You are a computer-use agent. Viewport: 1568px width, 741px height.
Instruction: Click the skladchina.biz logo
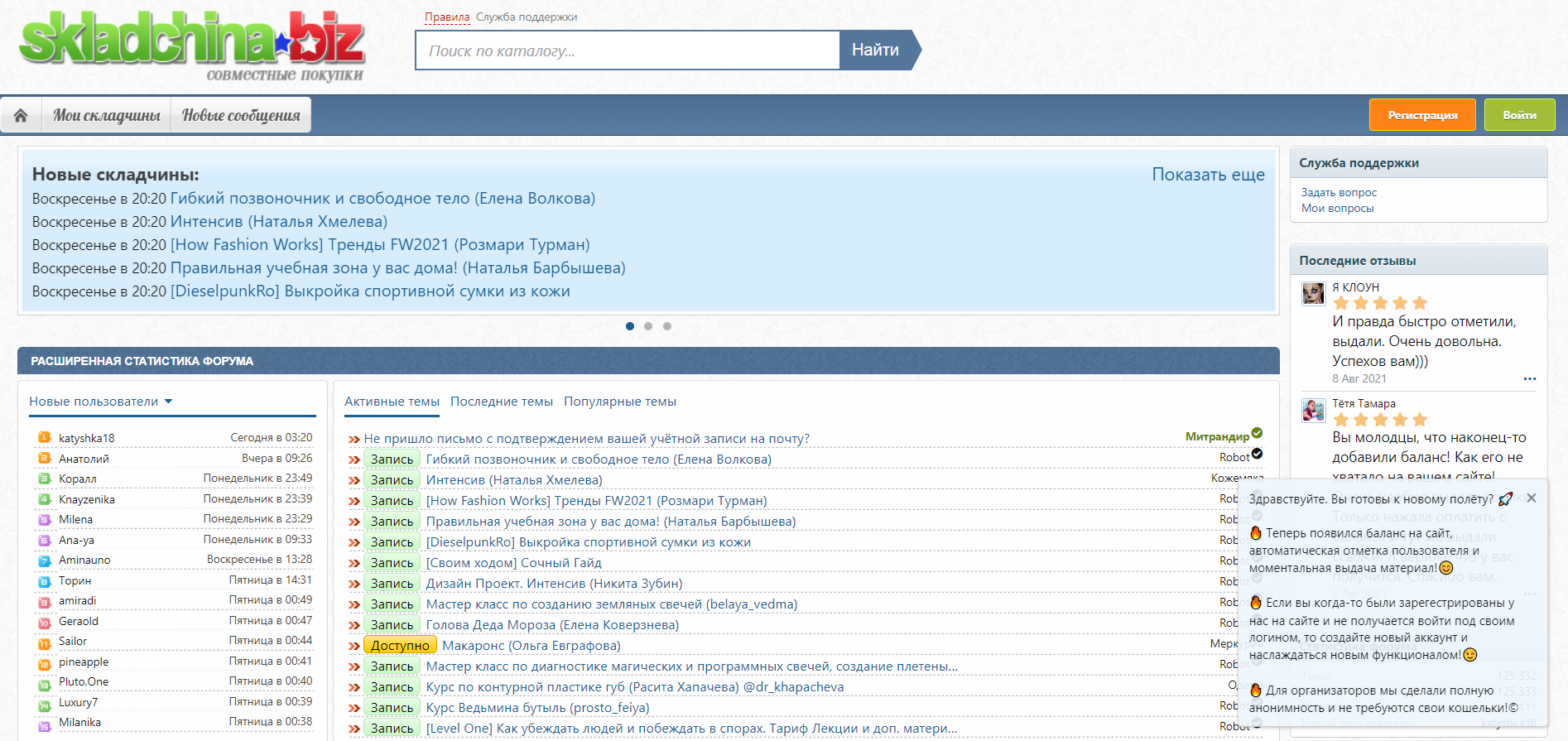[x=192, y=46]
